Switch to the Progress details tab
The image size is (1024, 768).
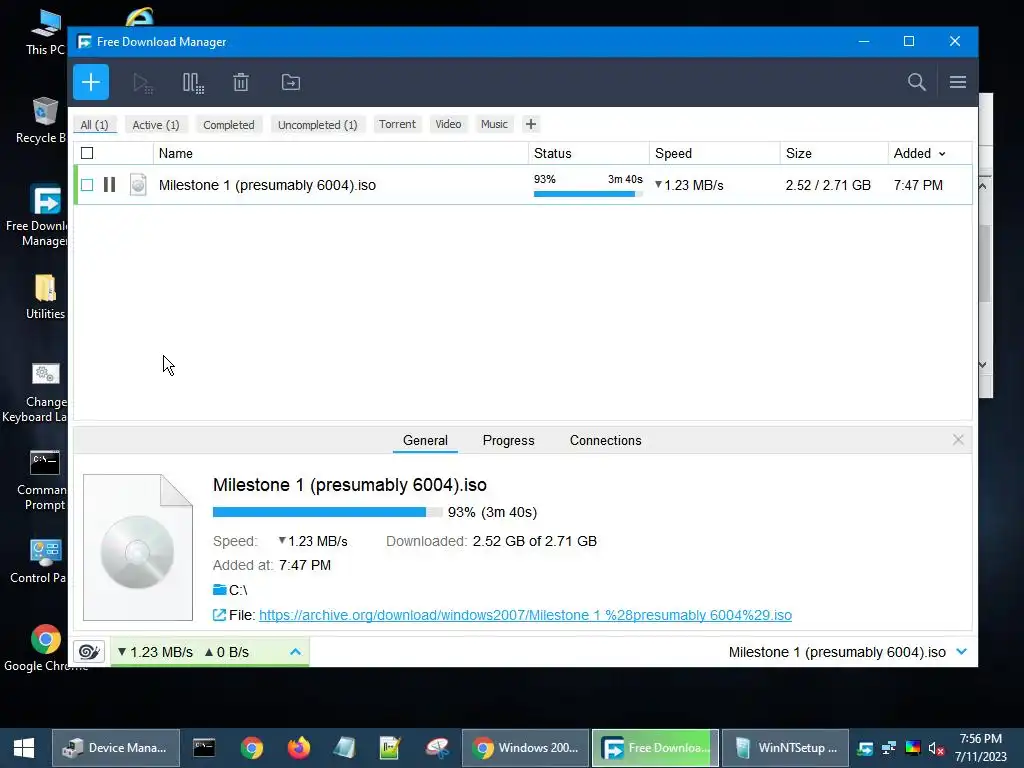pyautogui.click(x=508, y=441)
